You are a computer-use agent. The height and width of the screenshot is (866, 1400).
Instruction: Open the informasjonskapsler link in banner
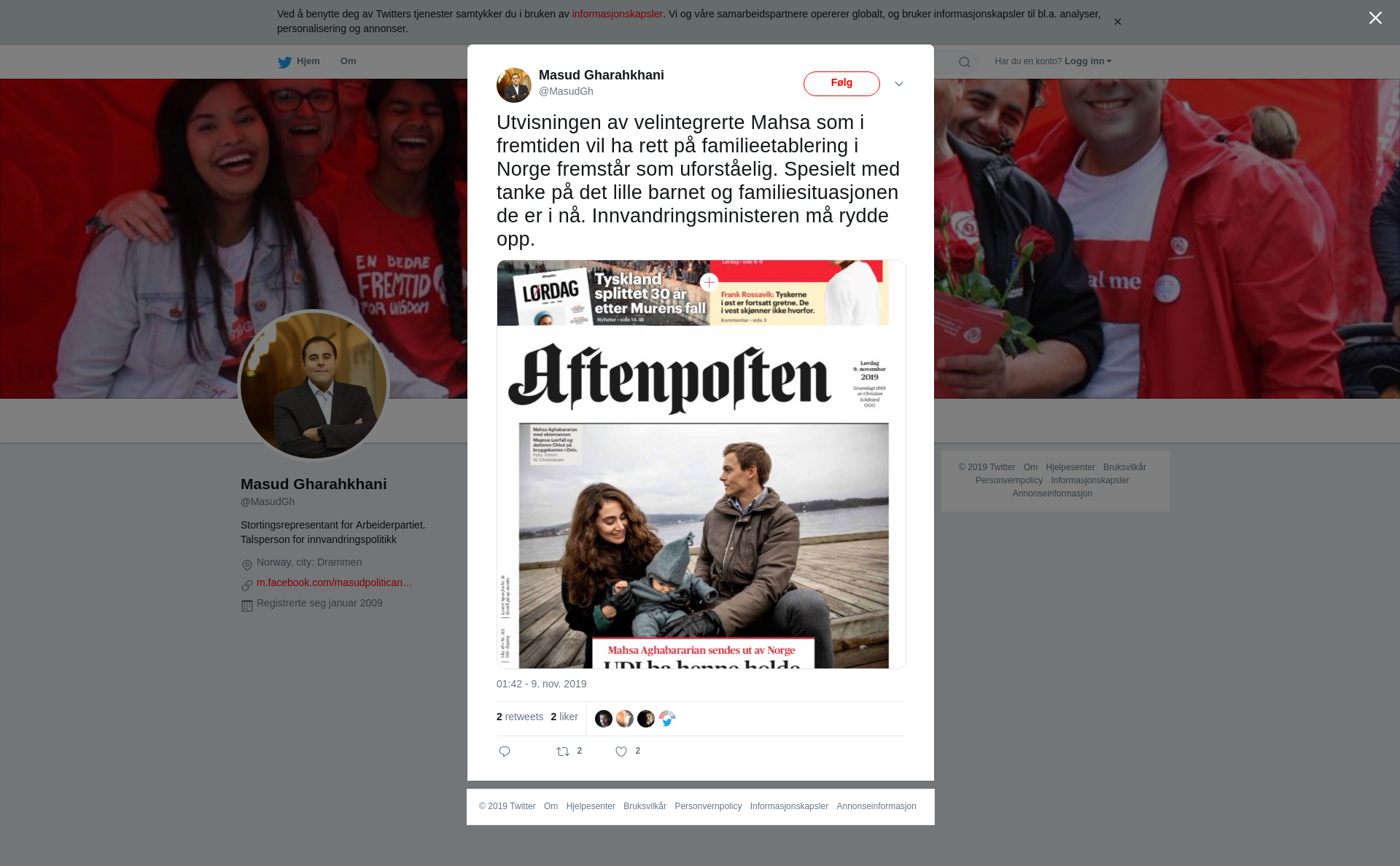[x=617, y=14]
